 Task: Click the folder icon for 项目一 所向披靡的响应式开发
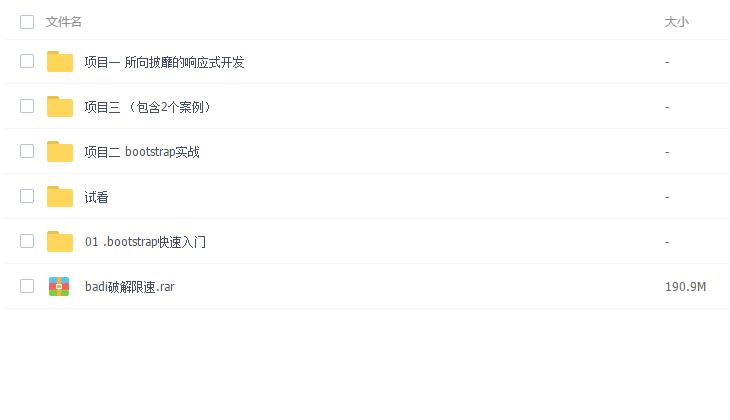(x=60, y=62)
